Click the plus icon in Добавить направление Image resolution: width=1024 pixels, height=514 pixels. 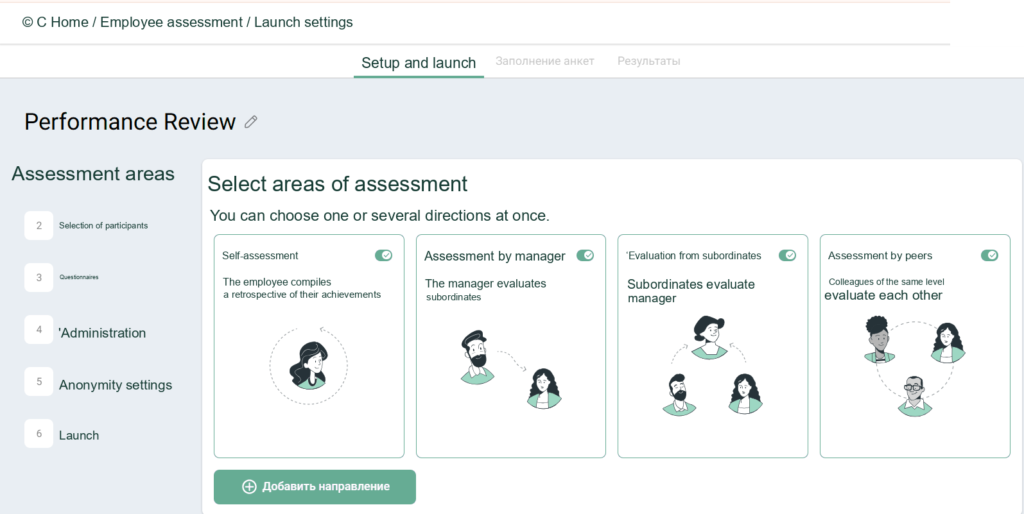249,487
